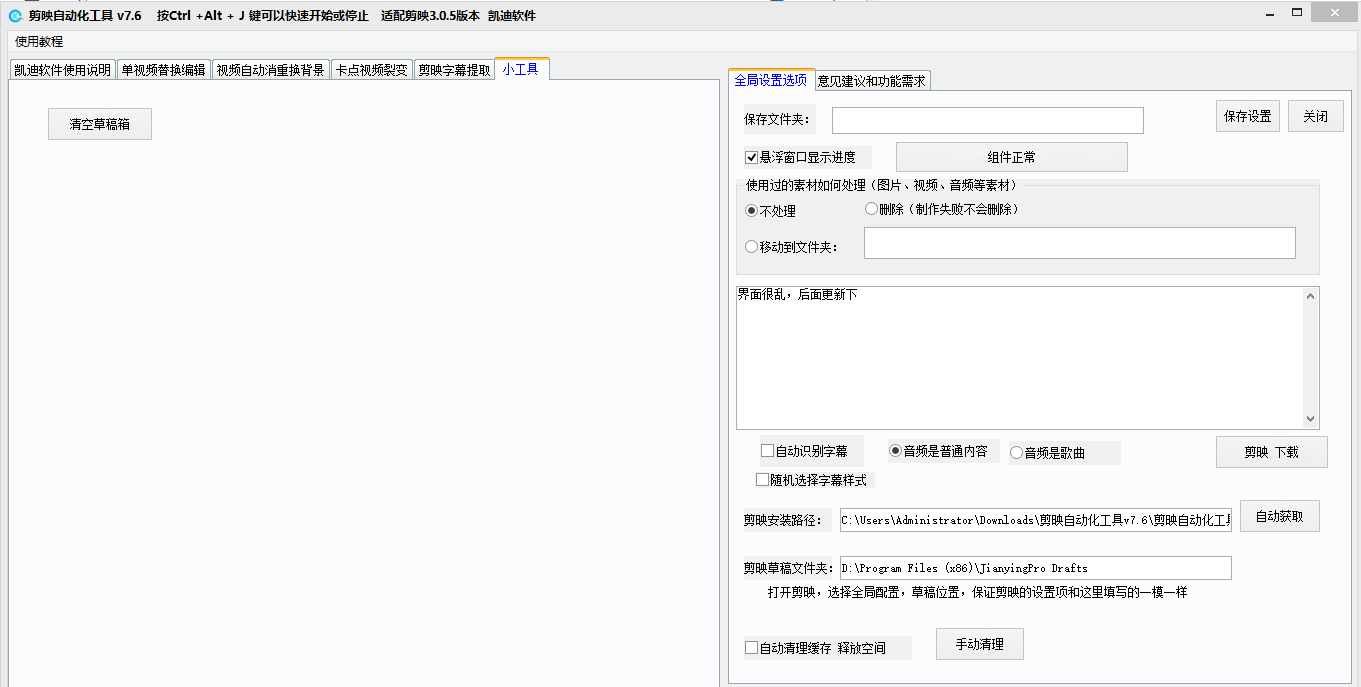Screen dimensions: 1361x687
Task: Uncheck the 悬浮窗口显示进度 checkbox
Action: click(752, 157)
